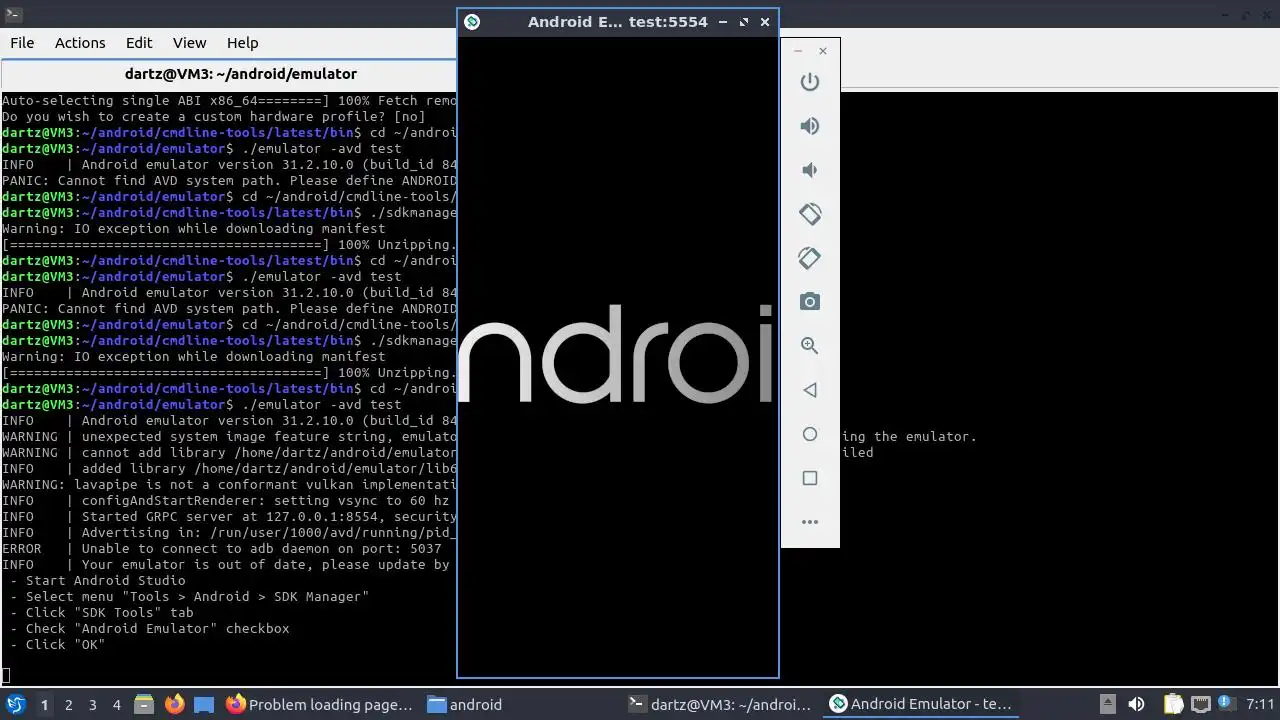
Task: Click the taskbar clock showing 7:11
Action: pyautogui.click(x=1260, y=704)
